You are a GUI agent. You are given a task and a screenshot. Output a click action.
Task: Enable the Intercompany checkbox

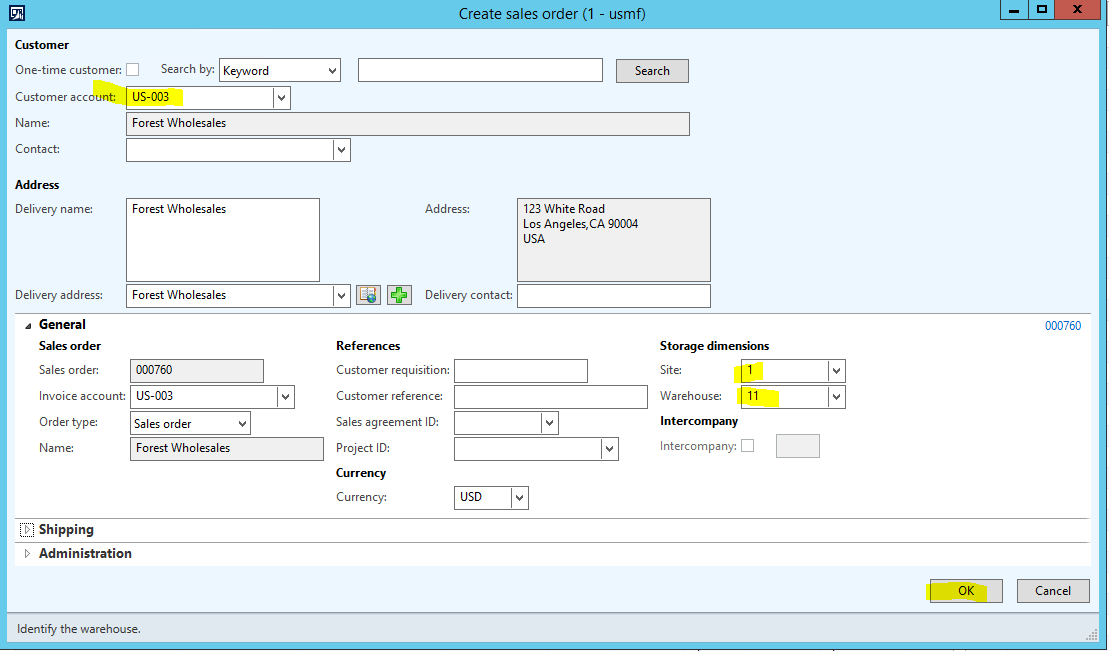tap(747, 446)
